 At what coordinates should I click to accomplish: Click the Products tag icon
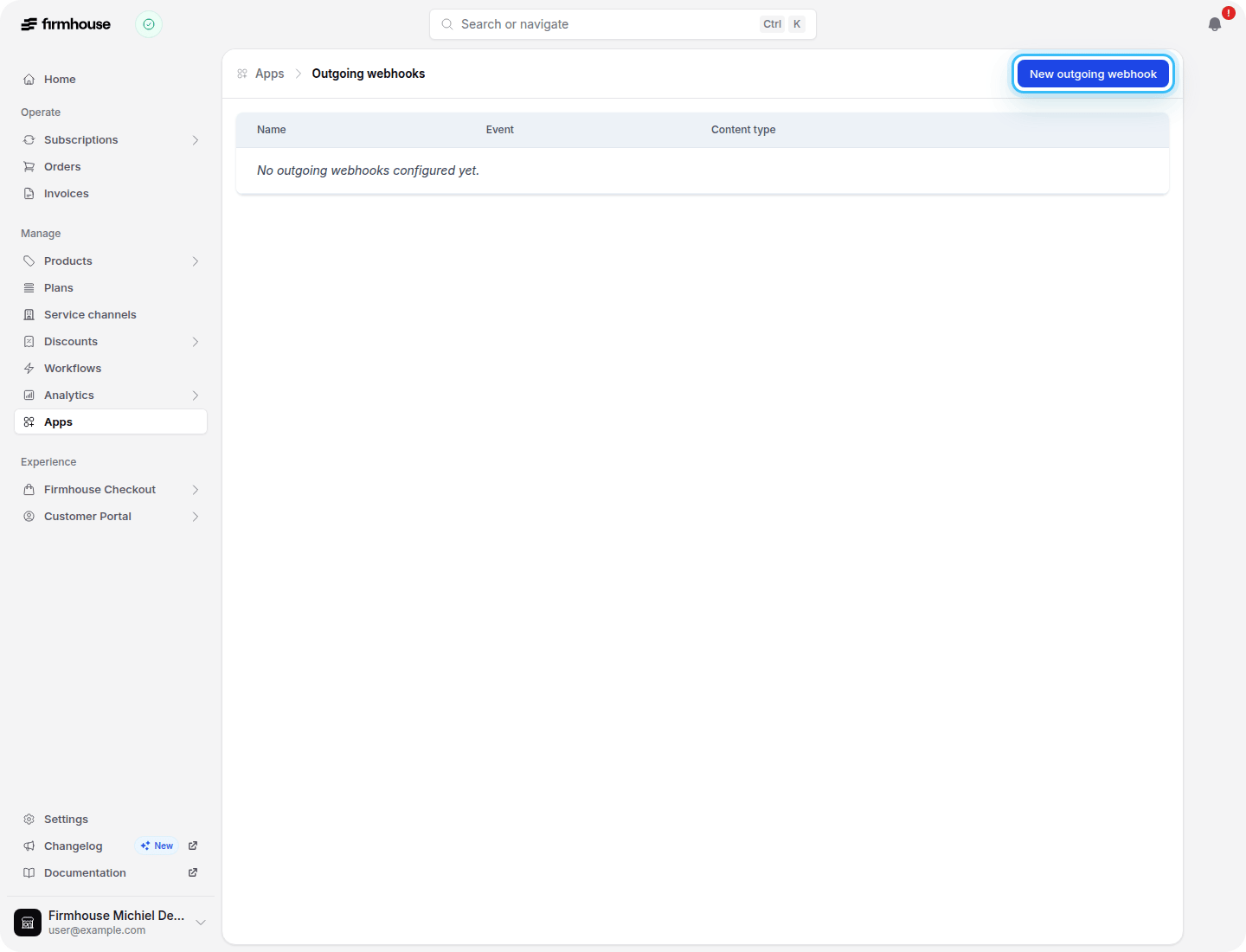(x=29, y=261)
